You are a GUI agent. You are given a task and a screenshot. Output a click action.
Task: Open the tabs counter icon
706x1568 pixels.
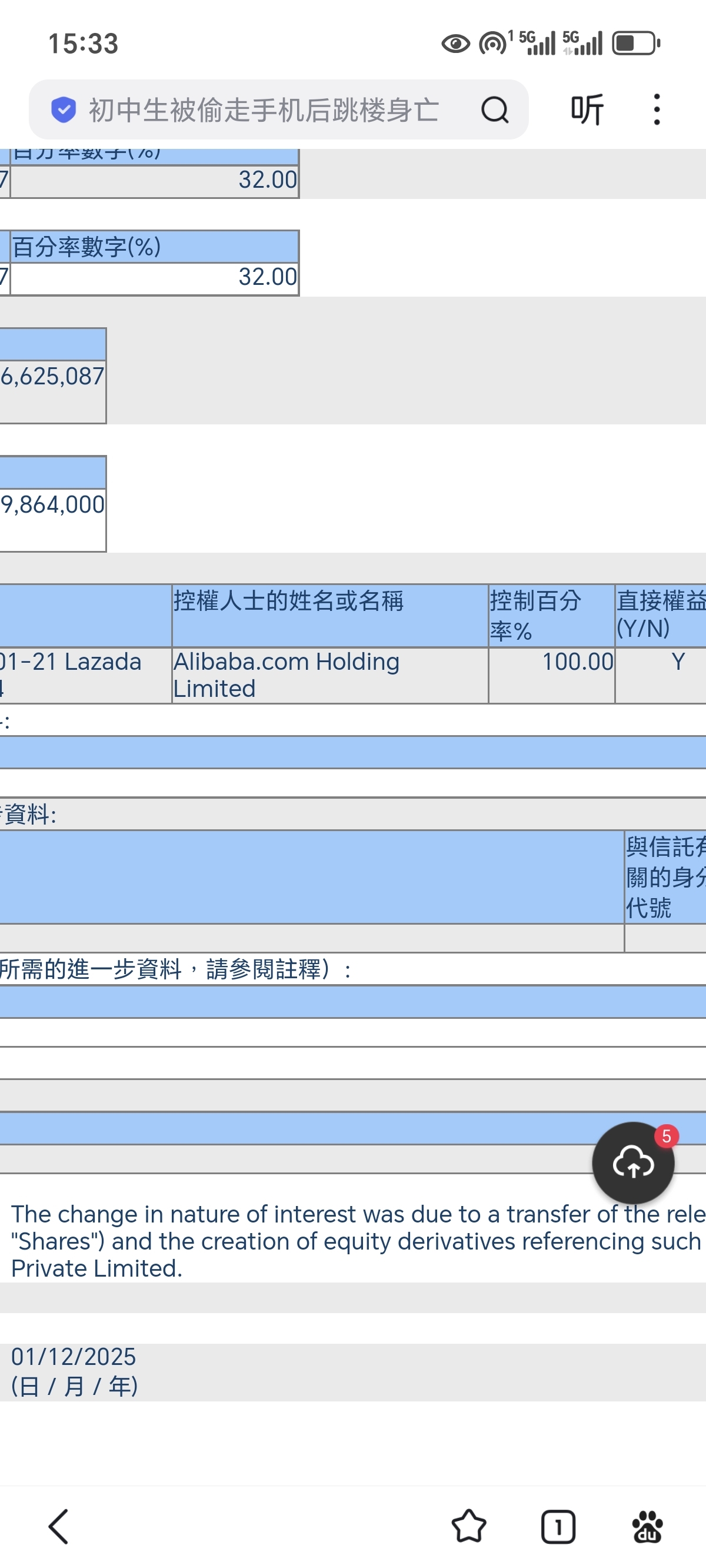point(558,1527)
